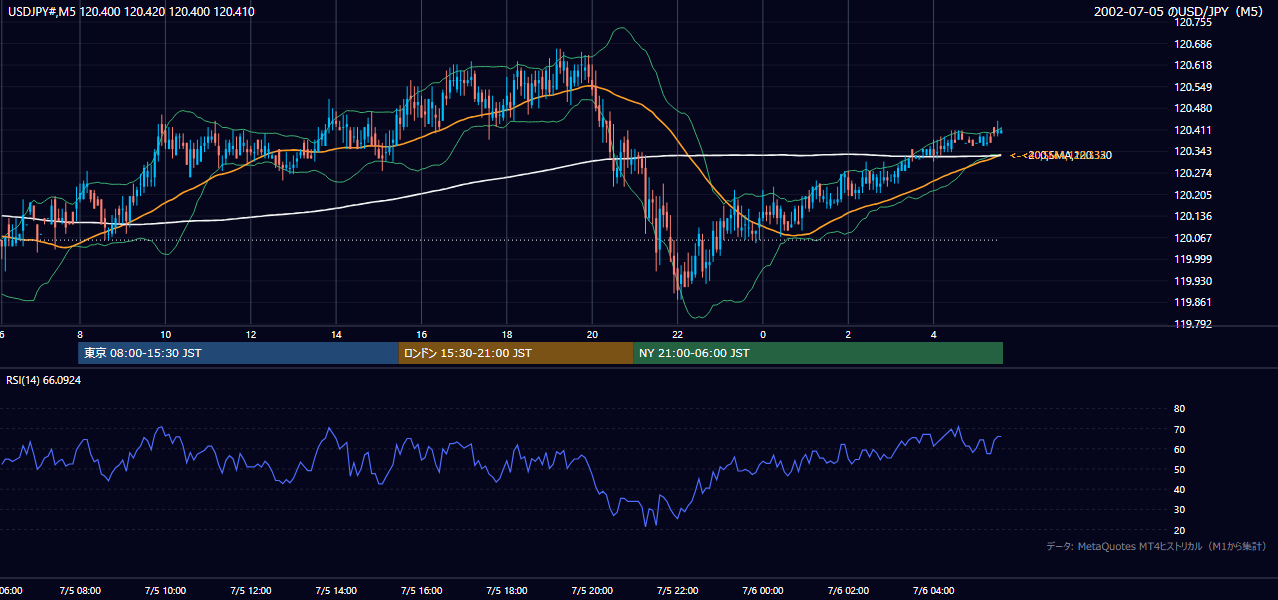Click the 7/6 02:00 bottom time label
The height and width of the screenshot is (600, 1278).
pyautogui.click(x=848, y=591)
